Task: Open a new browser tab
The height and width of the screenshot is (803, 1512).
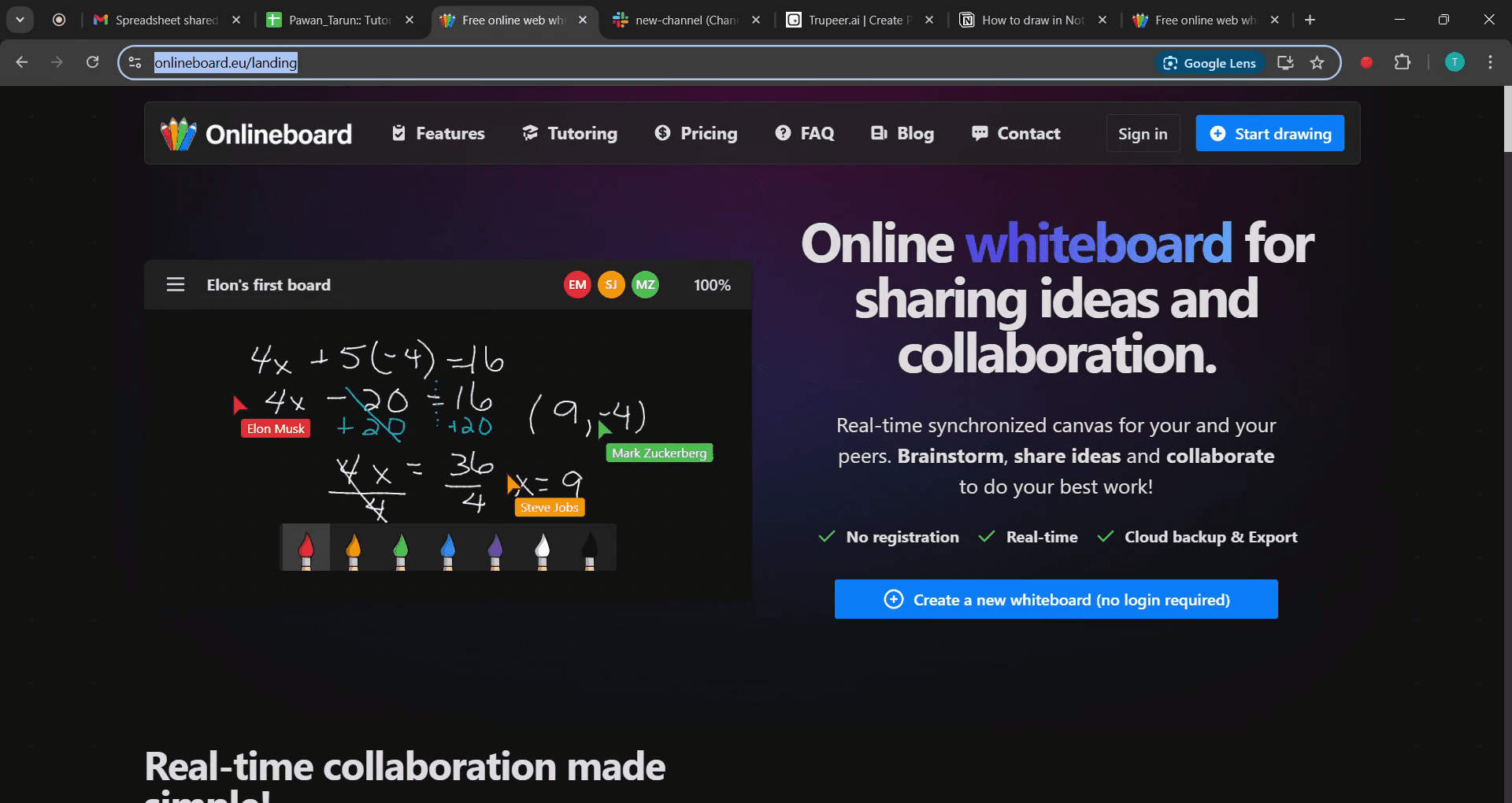Action: coord(1310,20)
